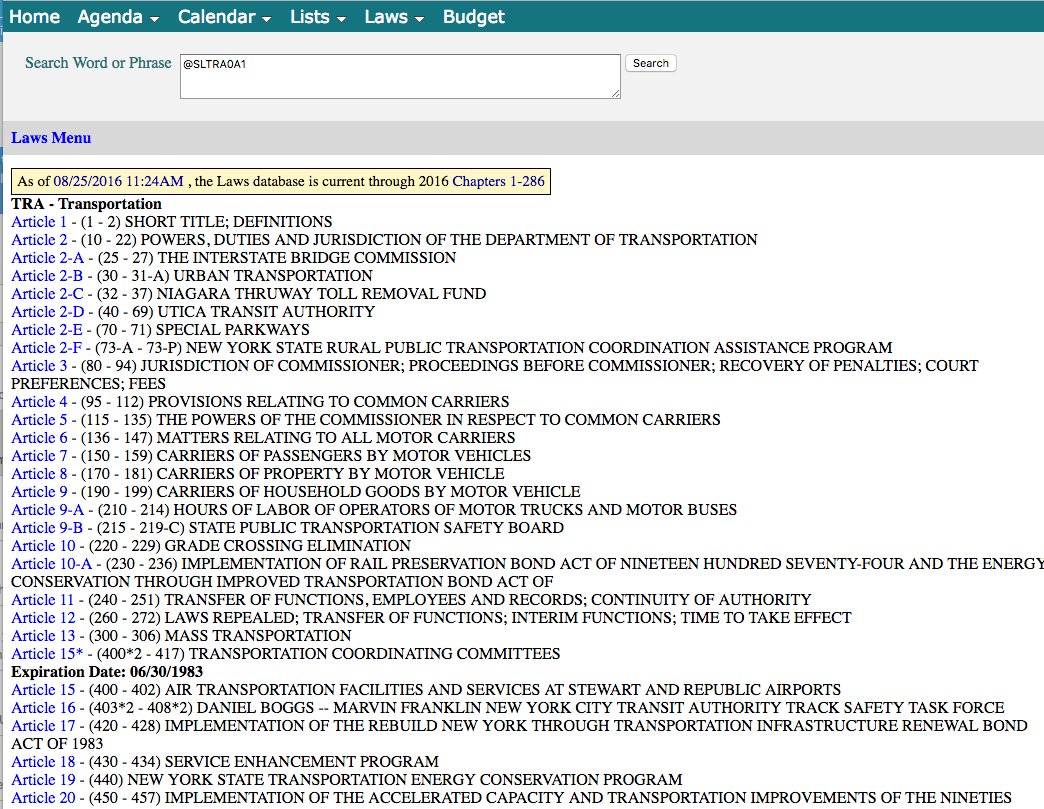Open Article 9-A hours of labor
The width and height of the screenshot is (1044, 809).
pyautogui.click(x=47, y=509)
